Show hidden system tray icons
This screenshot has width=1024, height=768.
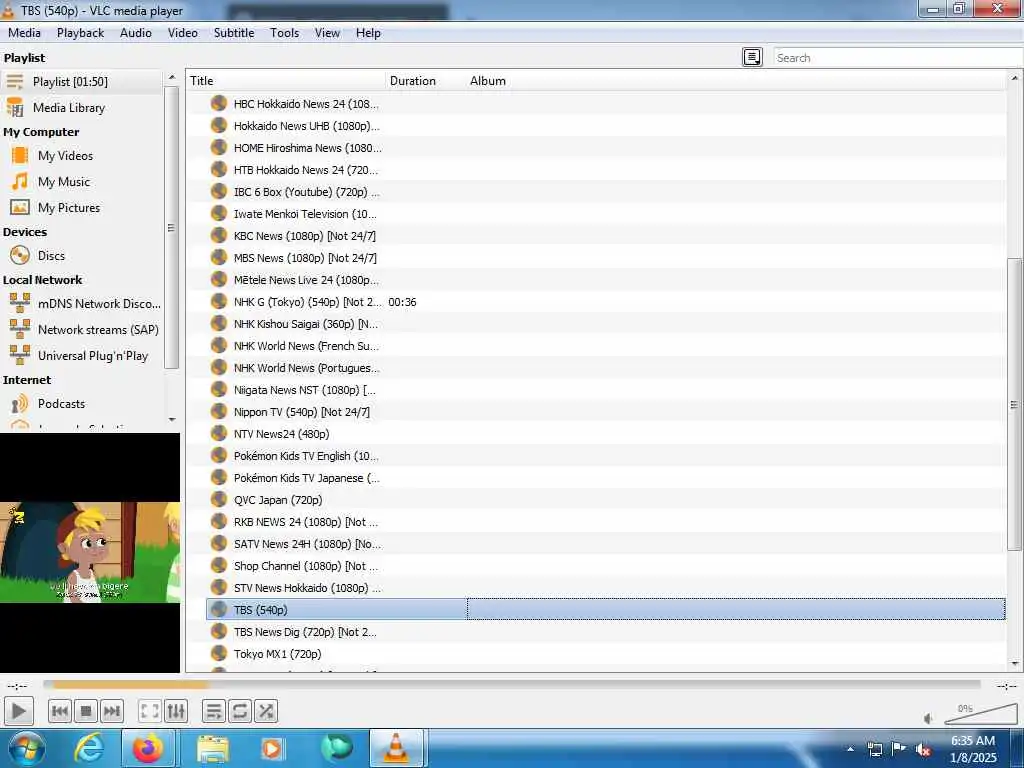pos(850,749)
